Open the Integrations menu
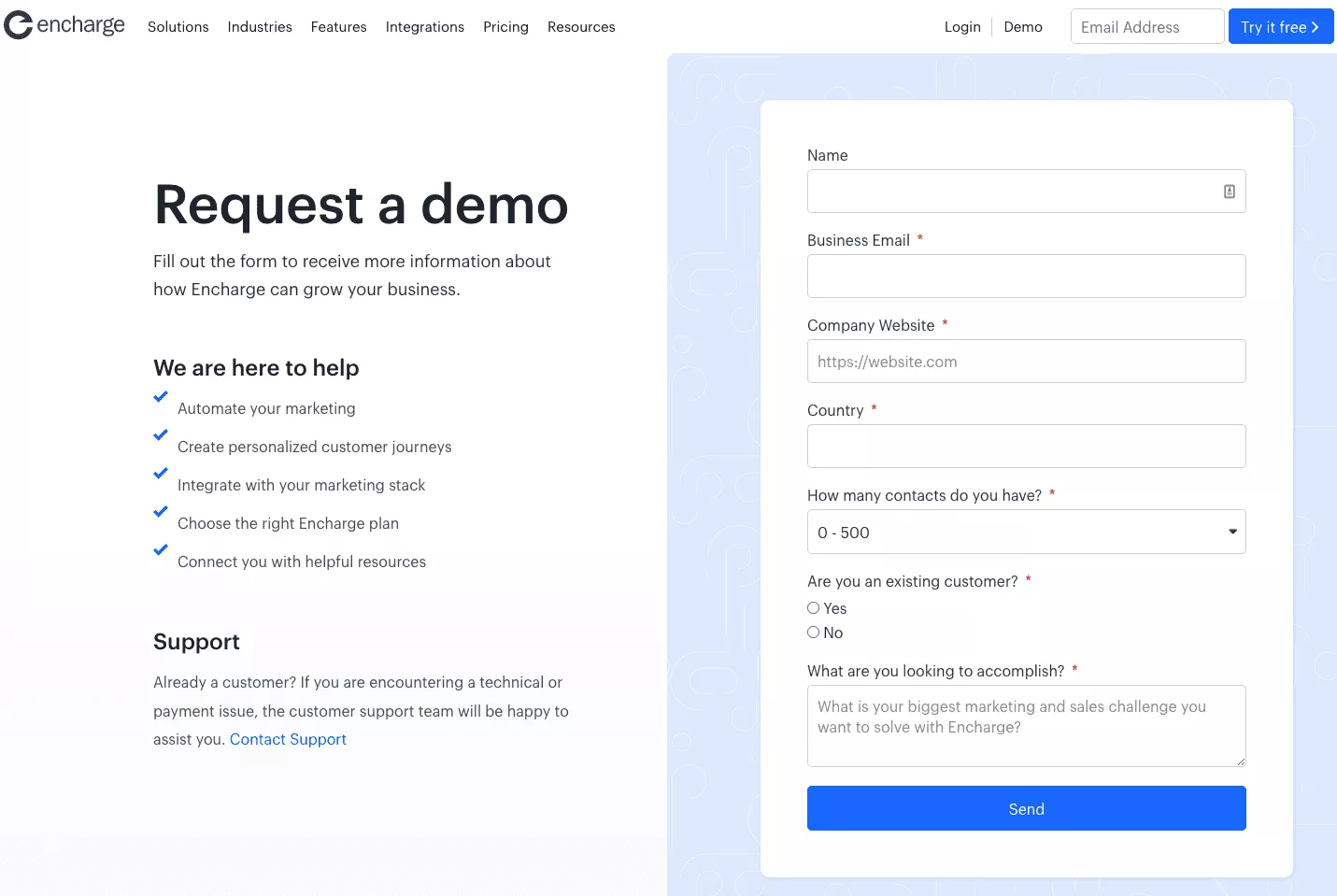This screenshot has height=896, width=1337. pyautogui.click(x=425, y=27)
